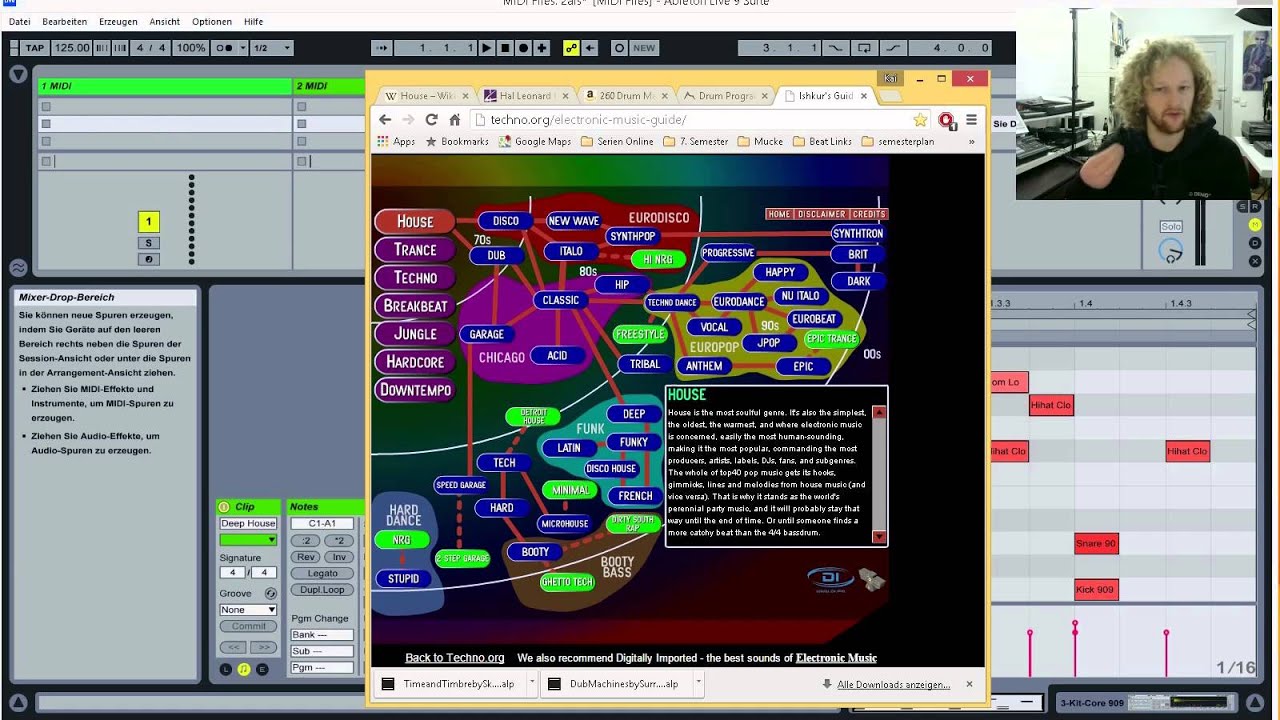Click Chrome back arrow button
Image resolution: width=1280 pixels, height=720 pixels.
[385, 119]
